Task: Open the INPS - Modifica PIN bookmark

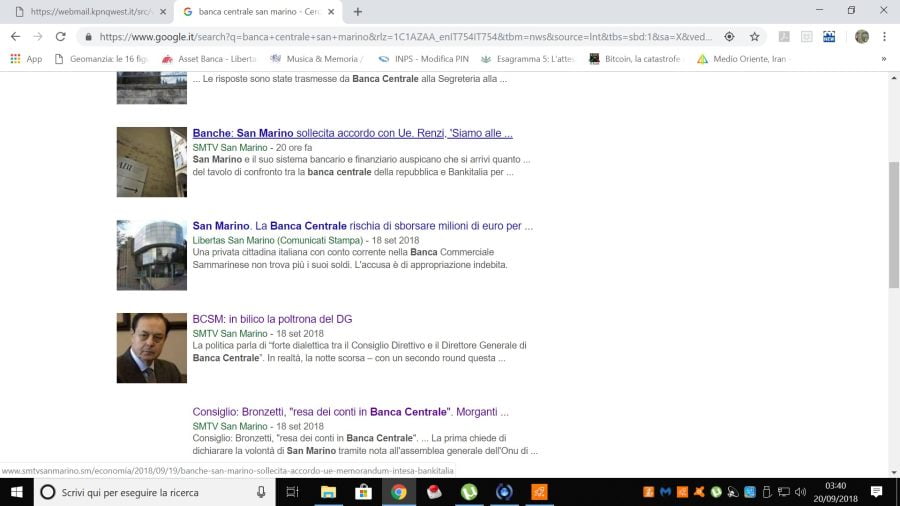Action: click(424, 59)
